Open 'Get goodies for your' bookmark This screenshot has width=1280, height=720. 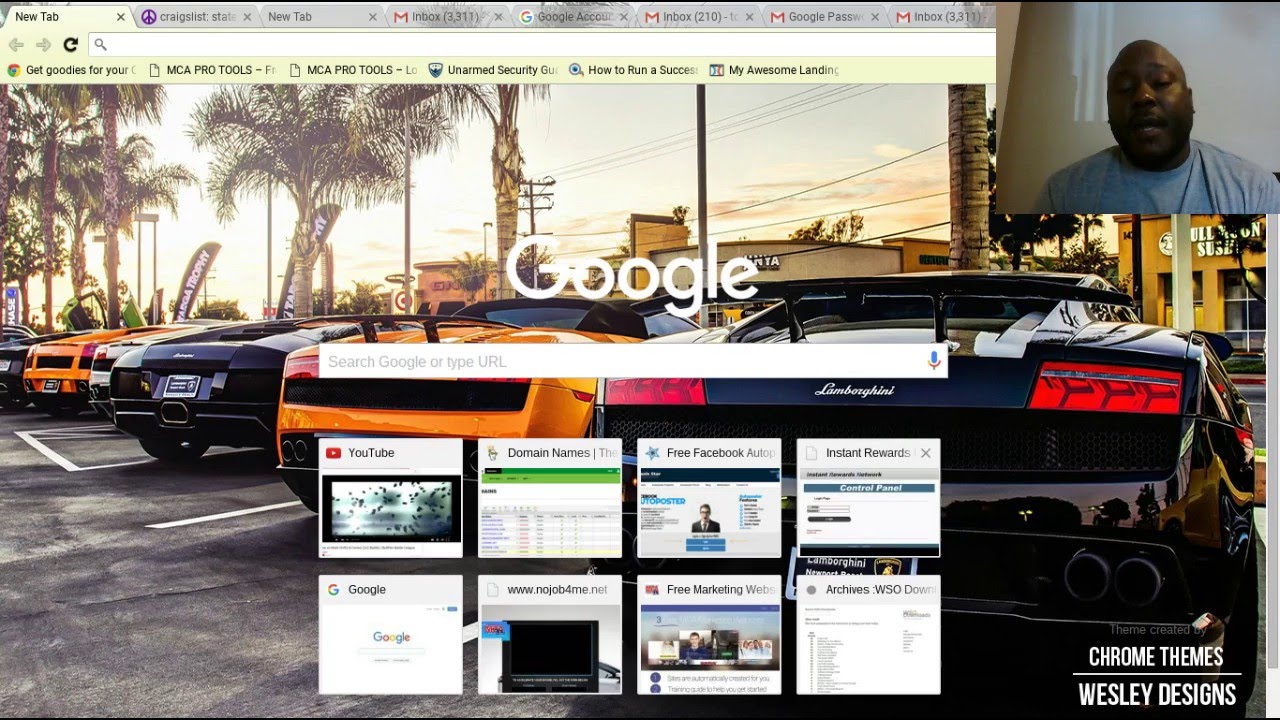(x=70, y=70)
